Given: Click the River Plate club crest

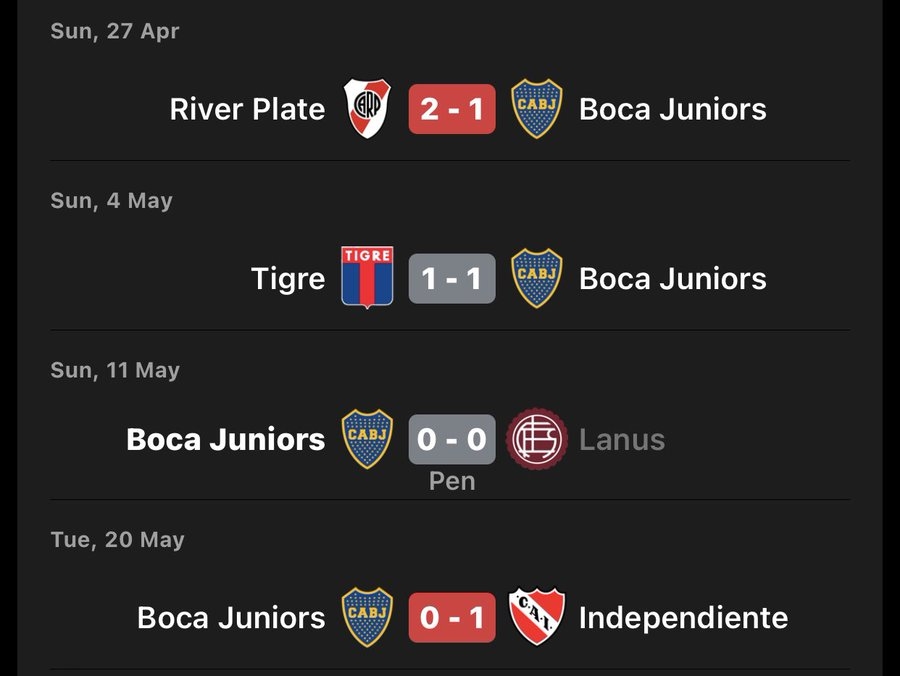Looking at the screenshot, I should pos(367,108).
